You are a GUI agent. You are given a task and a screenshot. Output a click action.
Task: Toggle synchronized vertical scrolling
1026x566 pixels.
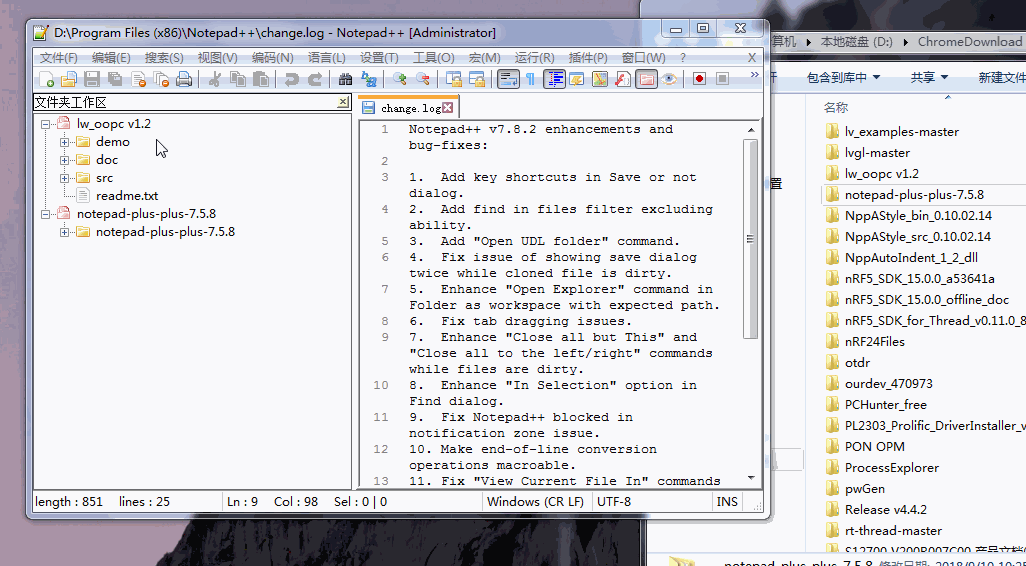click(x=453, y=79)
